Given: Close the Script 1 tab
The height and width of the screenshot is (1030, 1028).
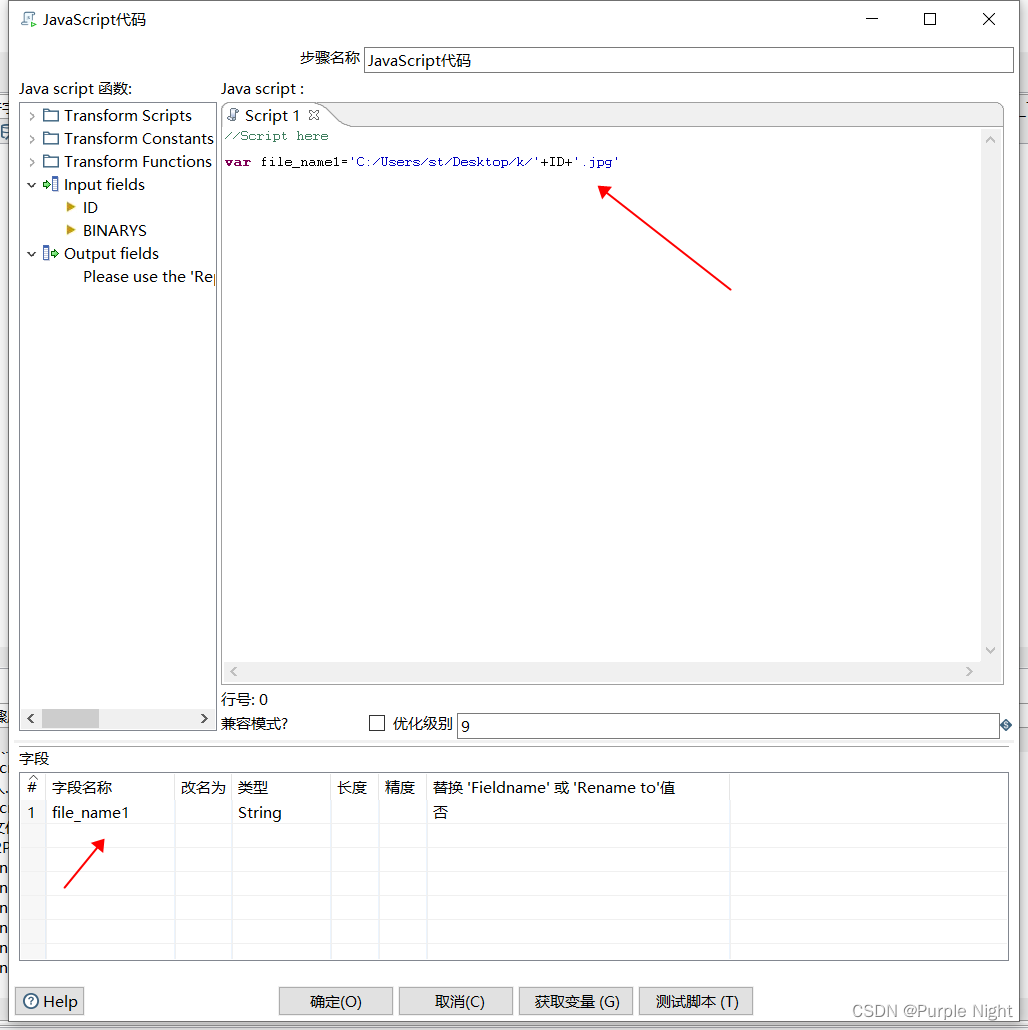Looking at the screenshot, I should (313, 115).
